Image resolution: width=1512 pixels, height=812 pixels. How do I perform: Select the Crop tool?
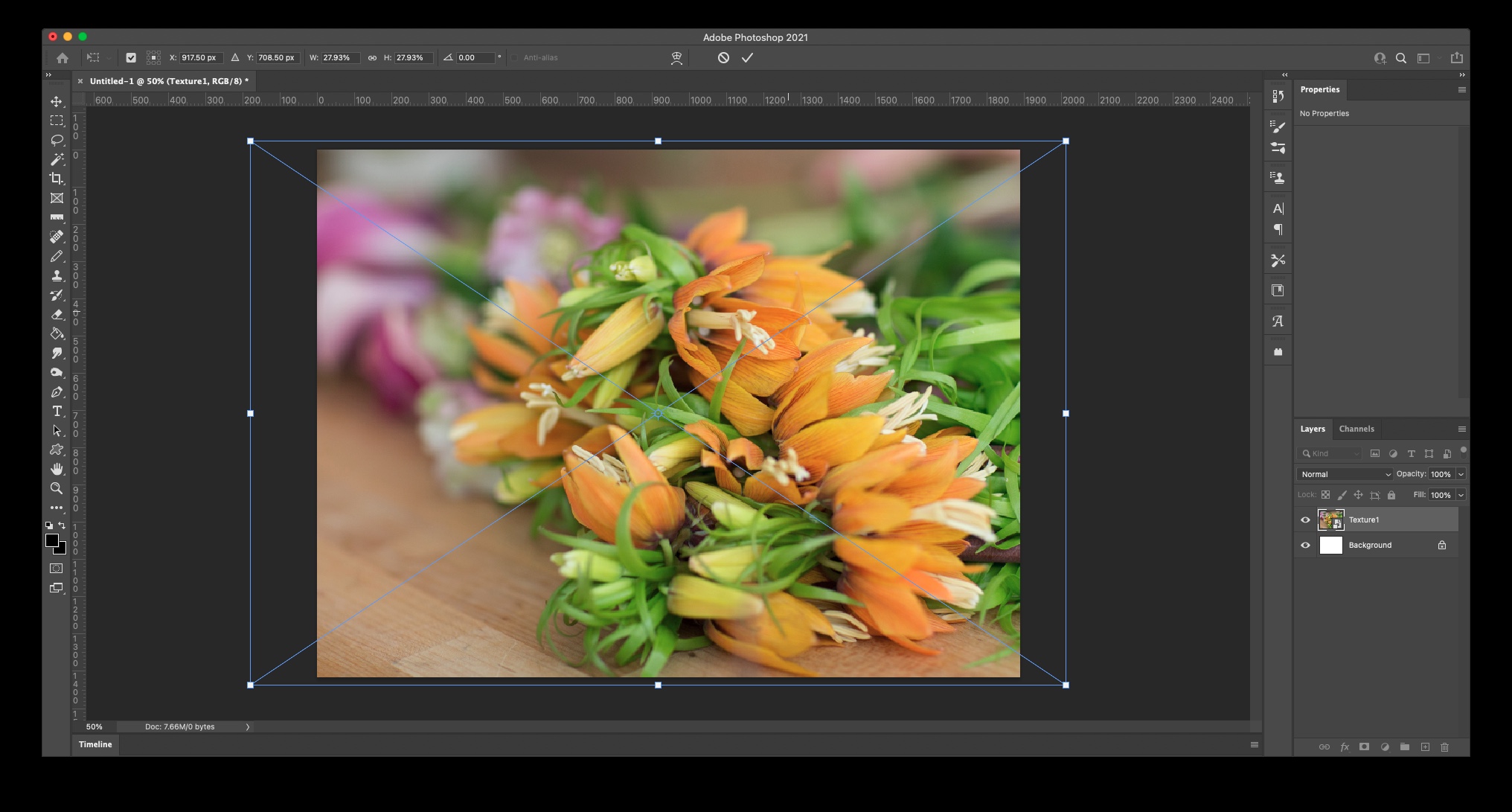point(57,179)
